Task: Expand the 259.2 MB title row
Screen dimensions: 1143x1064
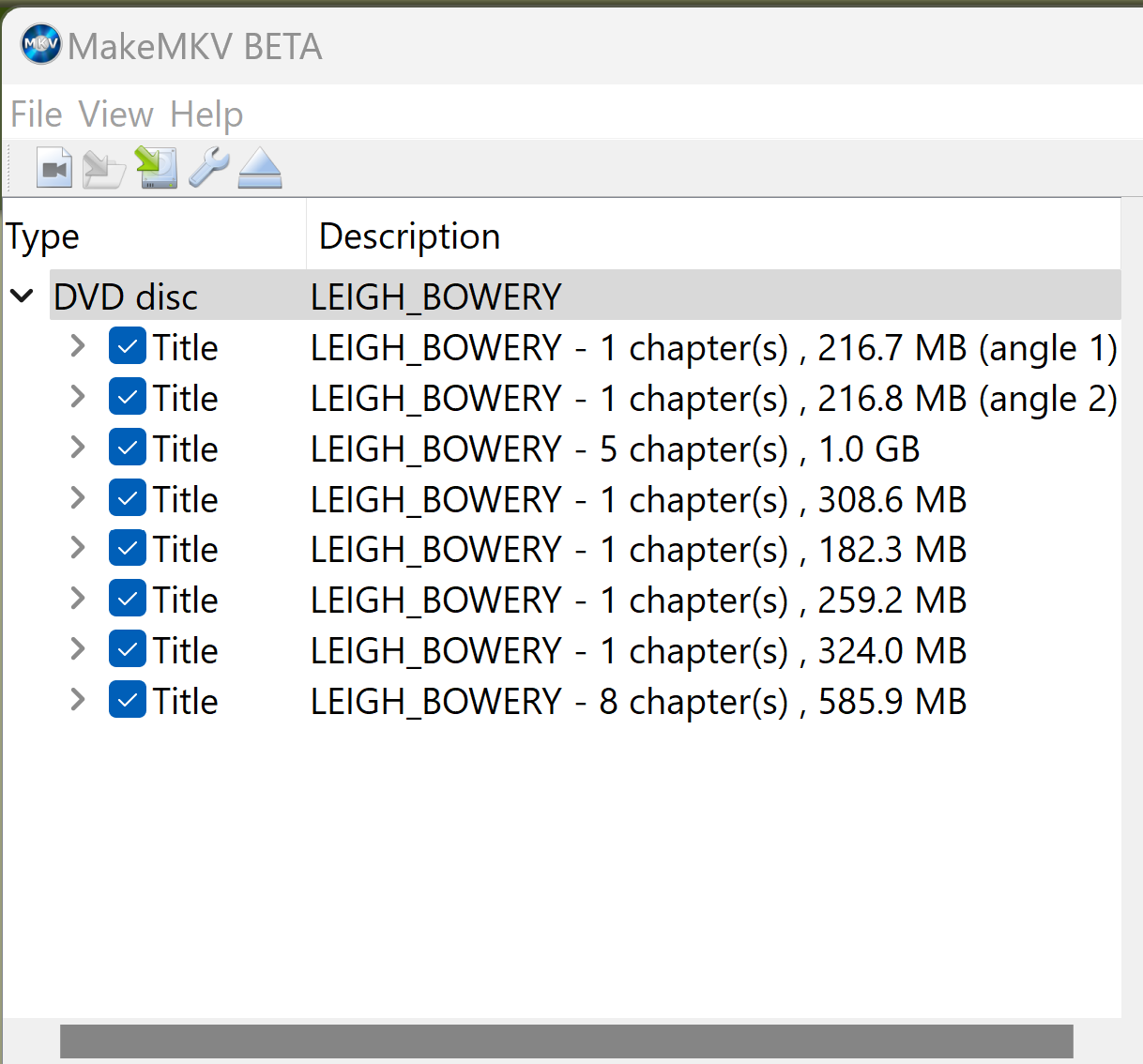Action: (78, 599)
